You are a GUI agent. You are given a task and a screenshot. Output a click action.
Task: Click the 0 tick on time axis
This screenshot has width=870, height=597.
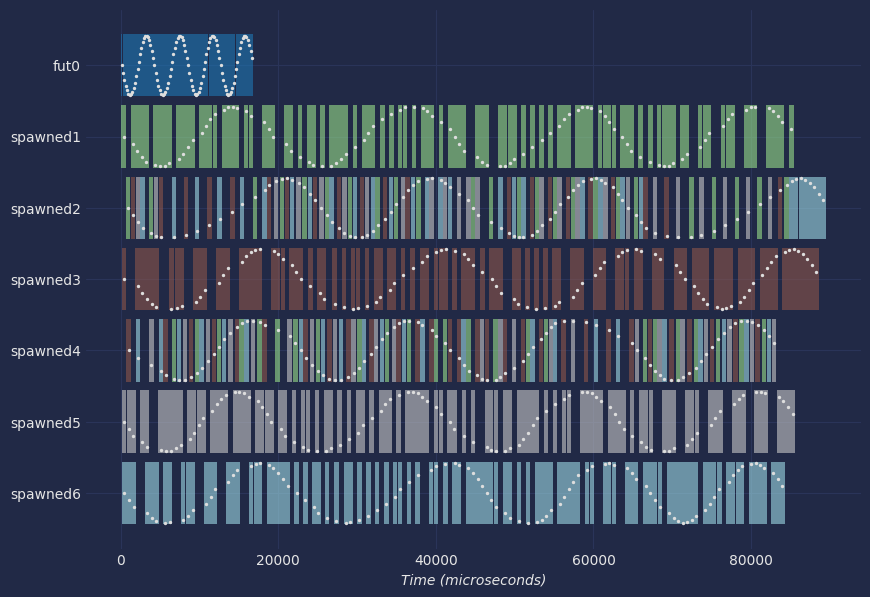pos(122,560)
